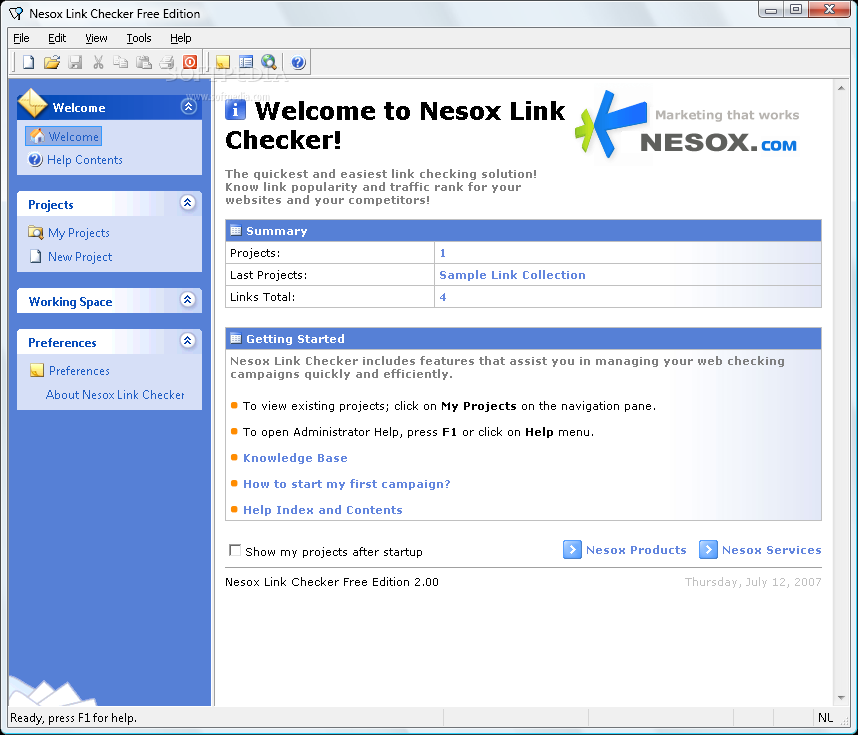This screenshot has width=858, height=735.
Task: Open the File menu
Action: 21,38
